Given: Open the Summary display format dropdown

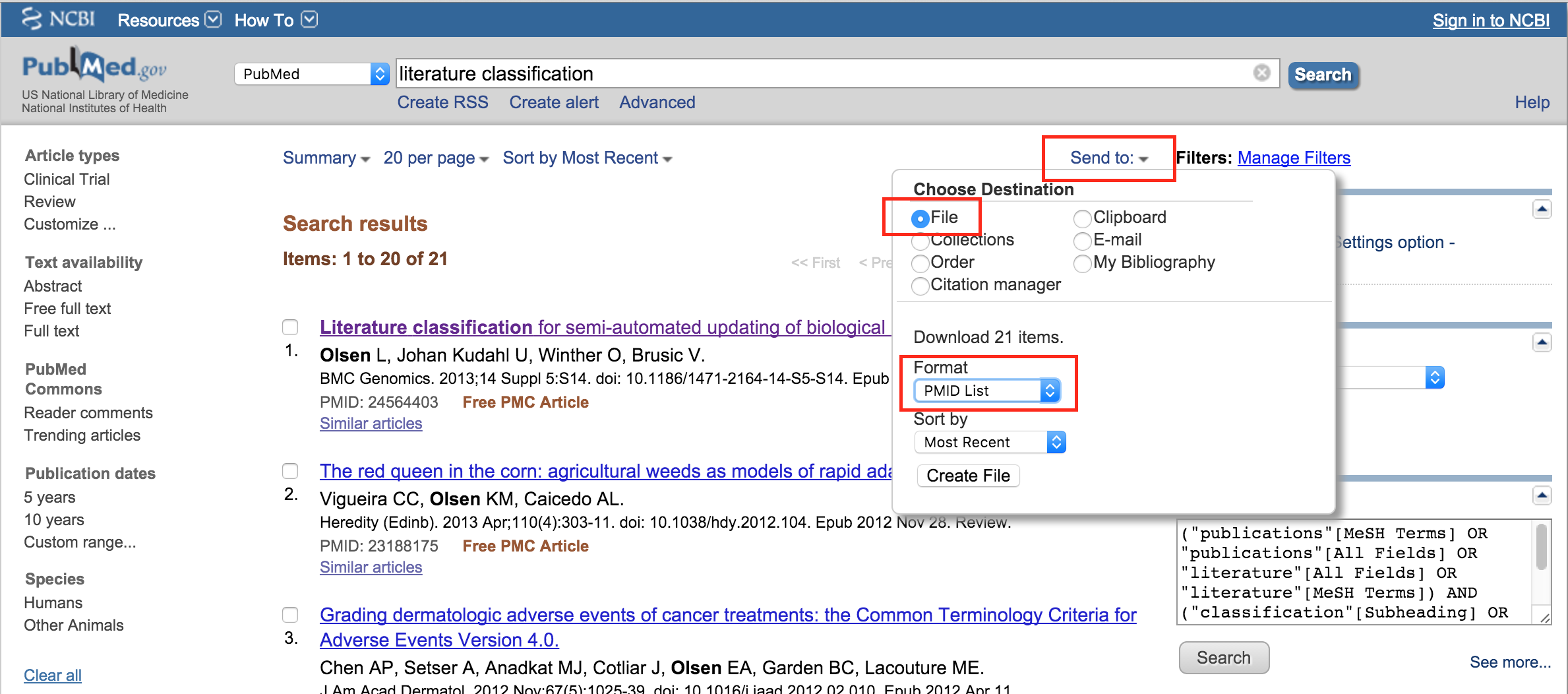Looking at the screenshot, I should tap(326, 158).
